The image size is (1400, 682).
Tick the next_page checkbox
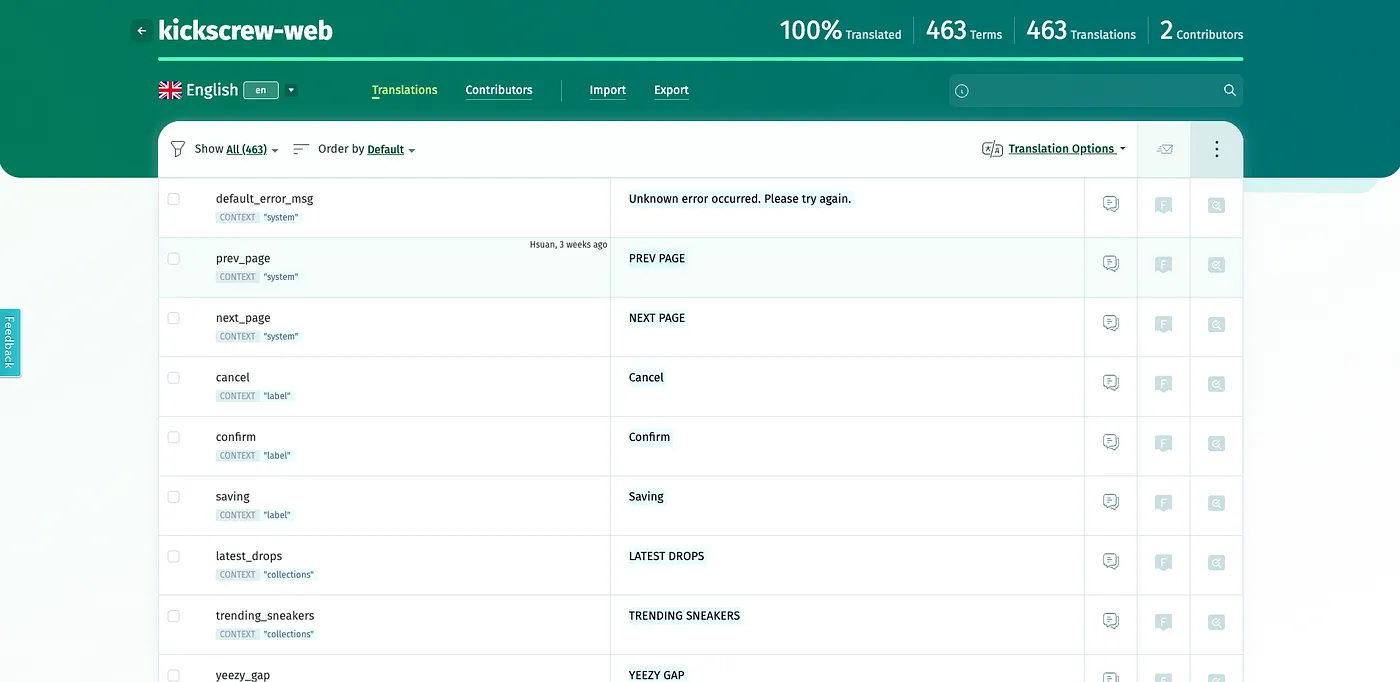[x=174, y=318]
